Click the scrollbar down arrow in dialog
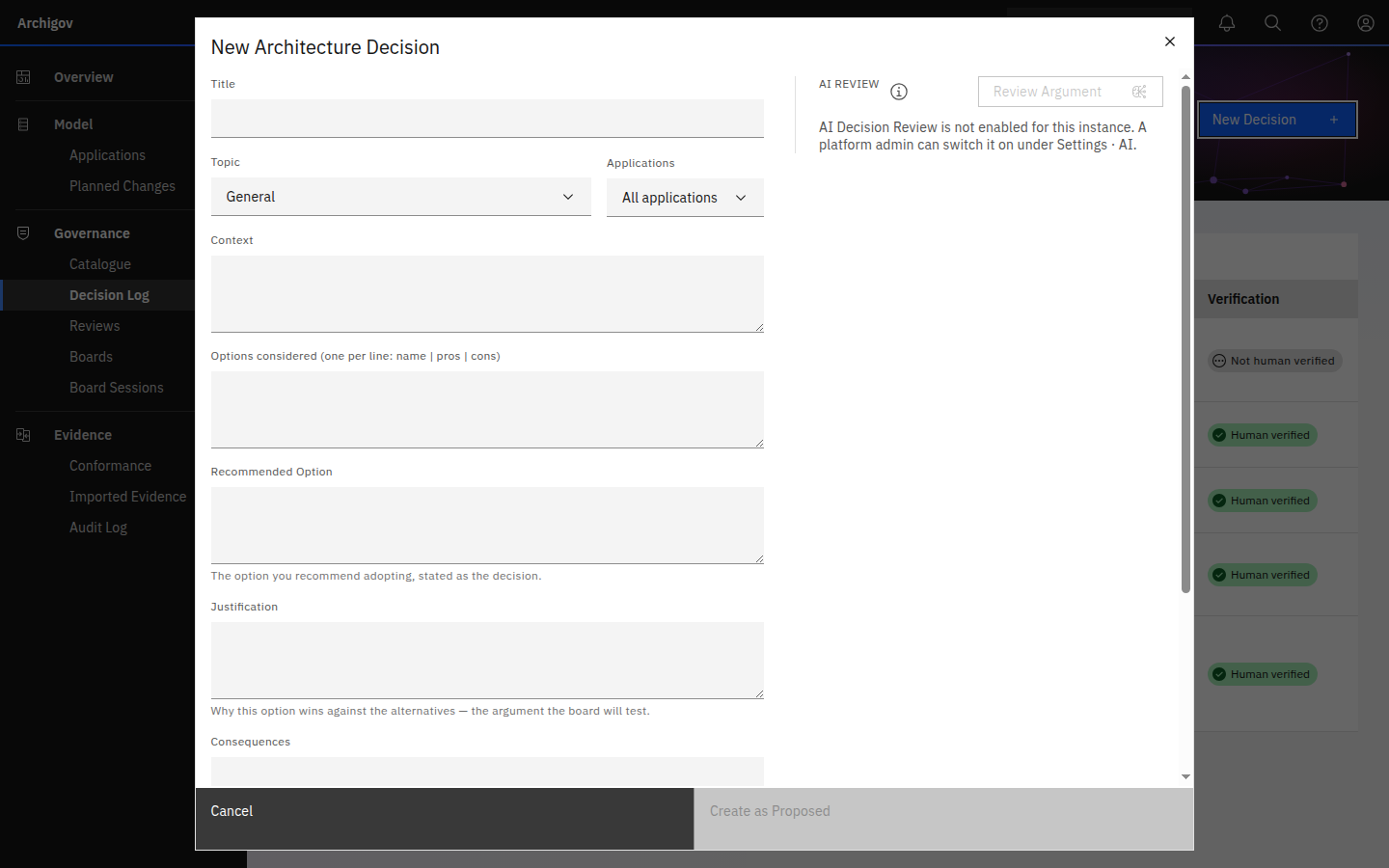 1185,776
